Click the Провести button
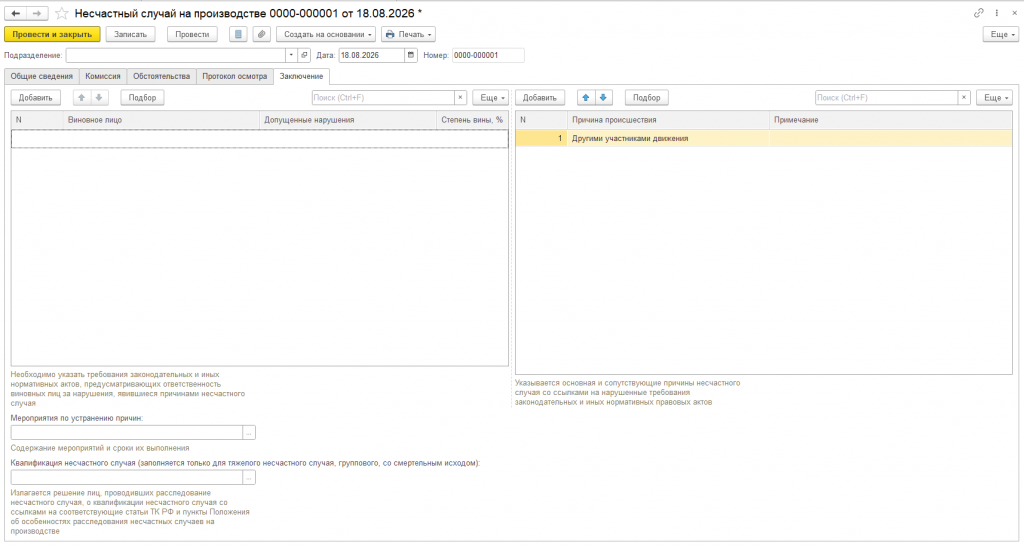This screenshot has width=1024, height=548. (192, 34)
